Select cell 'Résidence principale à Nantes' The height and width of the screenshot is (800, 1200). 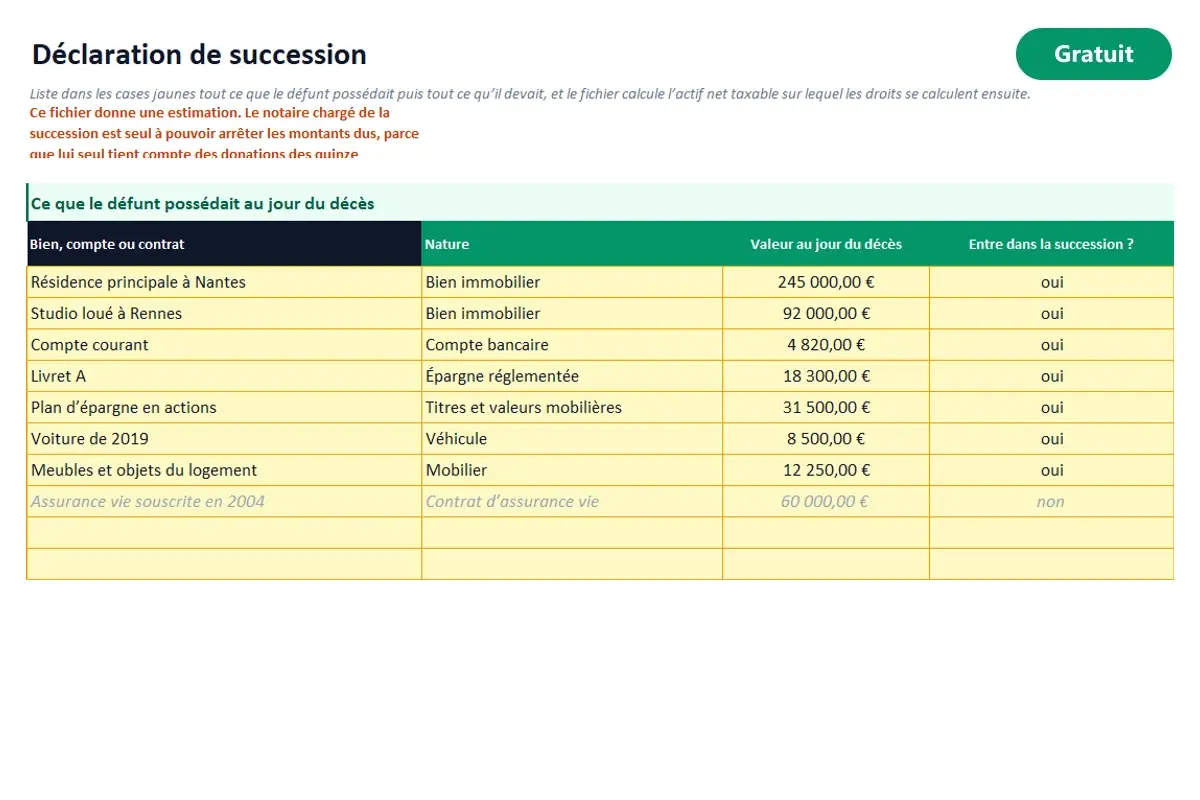click(x=224, y=282)
